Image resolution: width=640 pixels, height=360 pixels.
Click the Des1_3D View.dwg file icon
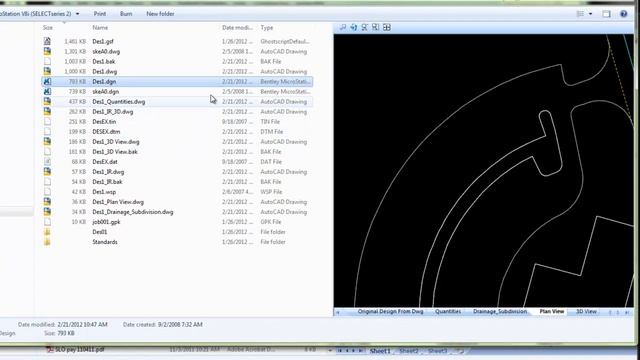[x=47, y=142]
